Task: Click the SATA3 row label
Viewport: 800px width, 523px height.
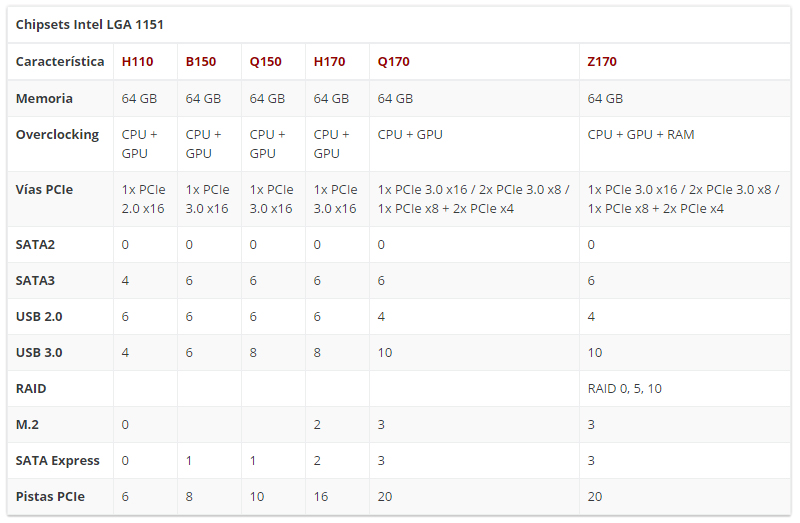Action: point(36,281)
